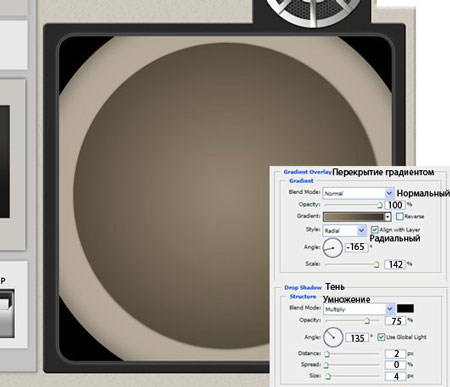The height and width of the screenshot is (387, 450).
Task: Click the Spread slider handle
Action: (x=326, y=365)
